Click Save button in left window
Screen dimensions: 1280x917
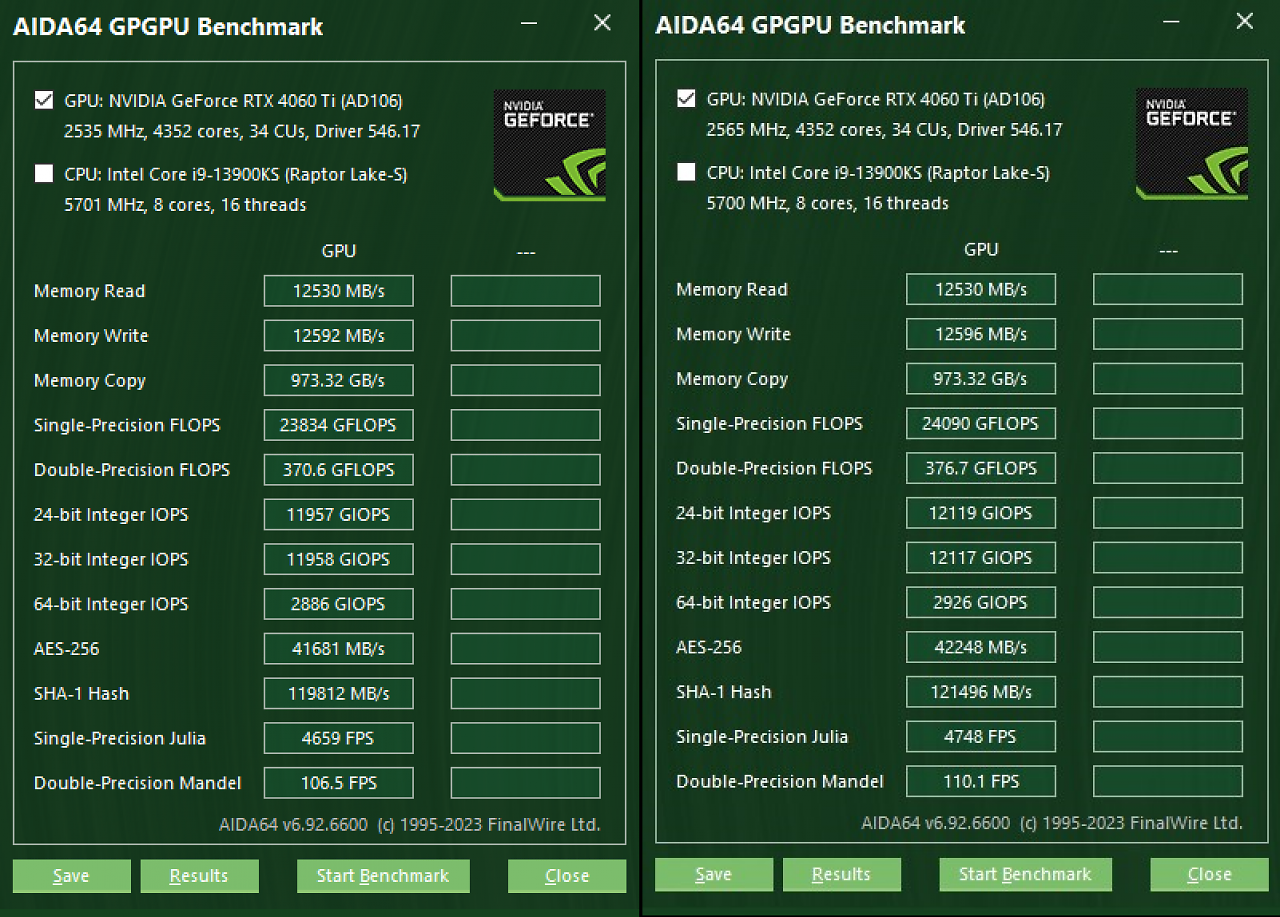click(71, 876)
